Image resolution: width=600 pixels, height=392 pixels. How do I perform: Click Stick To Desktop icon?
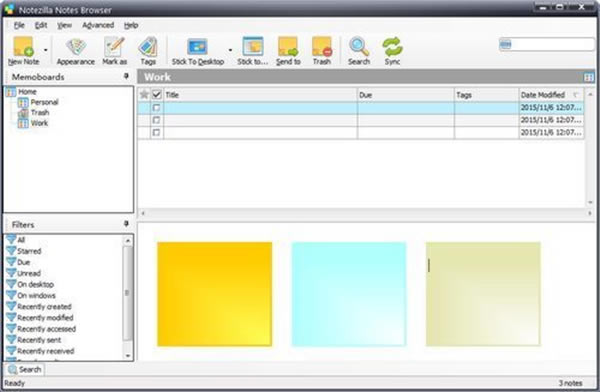[197, 47]
